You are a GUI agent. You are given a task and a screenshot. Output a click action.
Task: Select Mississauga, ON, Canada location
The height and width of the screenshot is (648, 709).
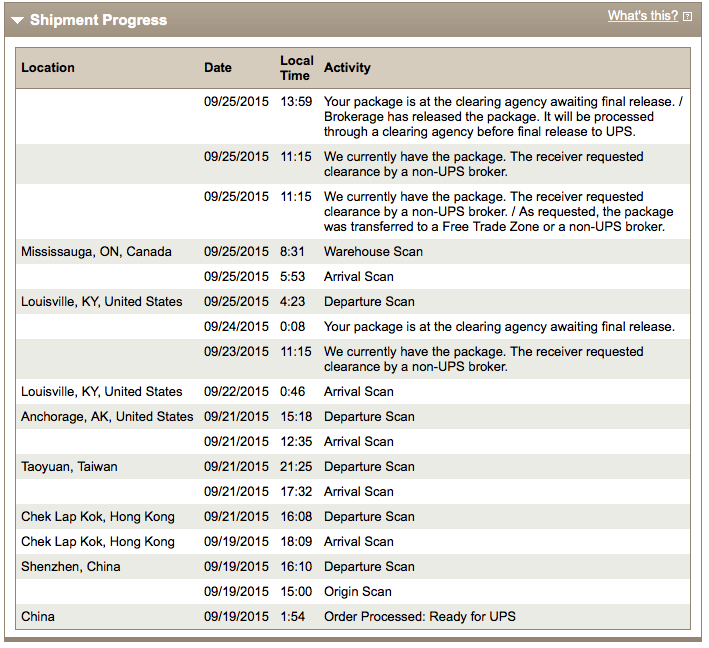(96, 251)
